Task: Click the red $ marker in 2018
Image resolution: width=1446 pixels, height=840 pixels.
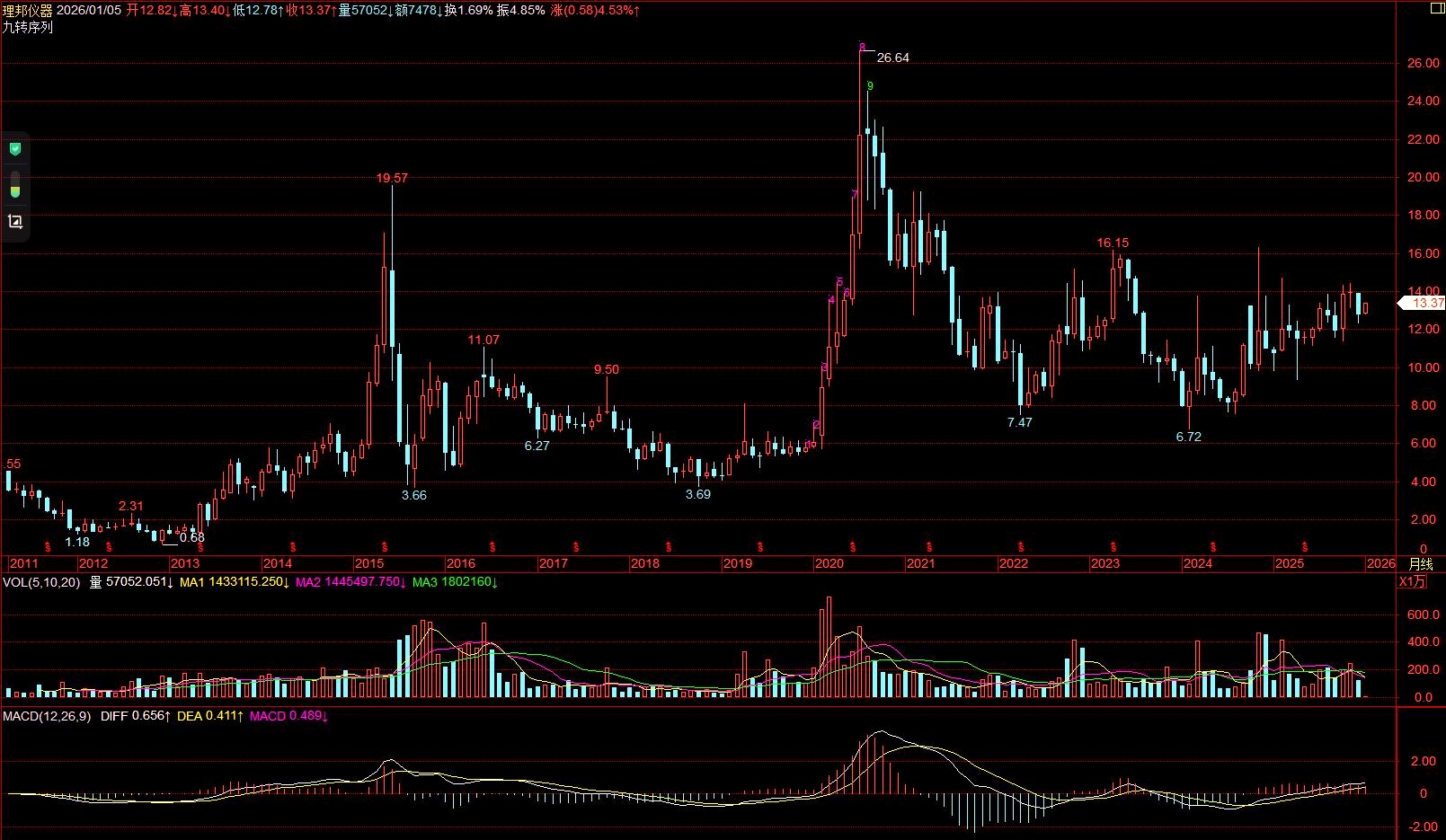Action: 668,546
